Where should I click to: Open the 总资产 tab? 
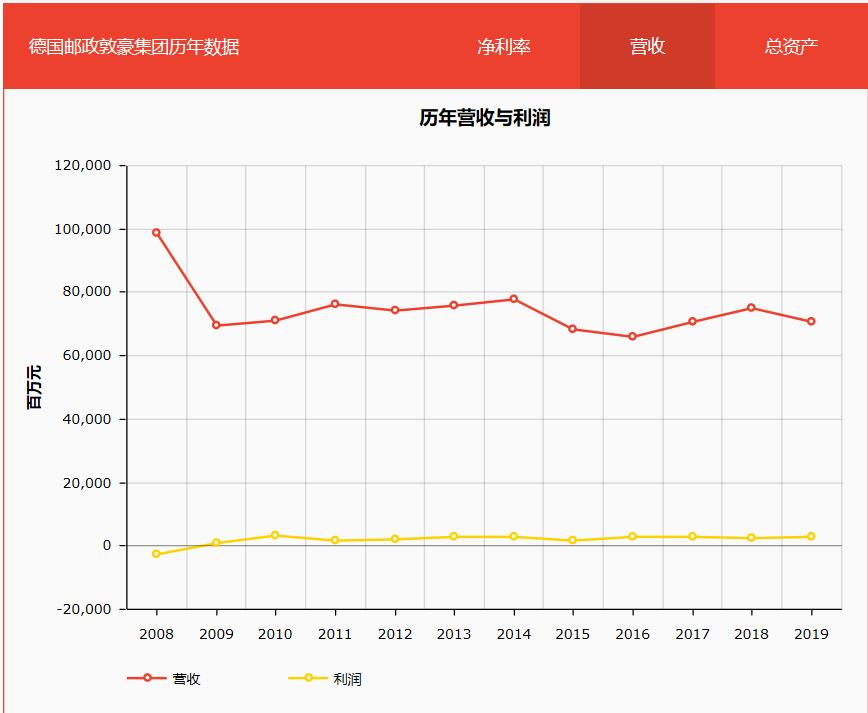(x=789, y=45)
